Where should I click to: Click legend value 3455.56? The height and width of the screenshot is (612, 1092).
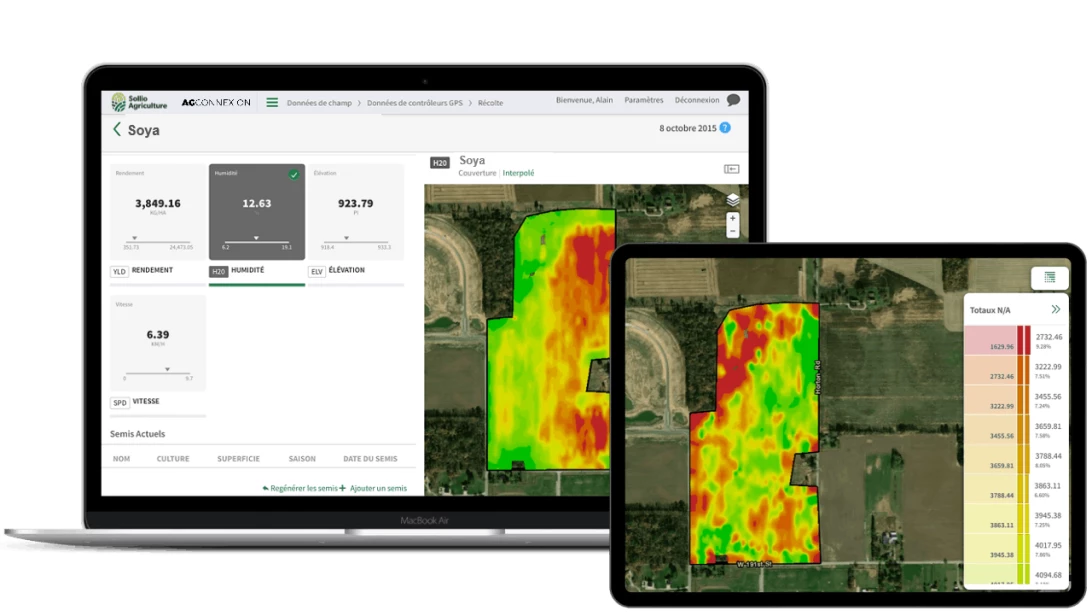click(x=1047, y=396)
